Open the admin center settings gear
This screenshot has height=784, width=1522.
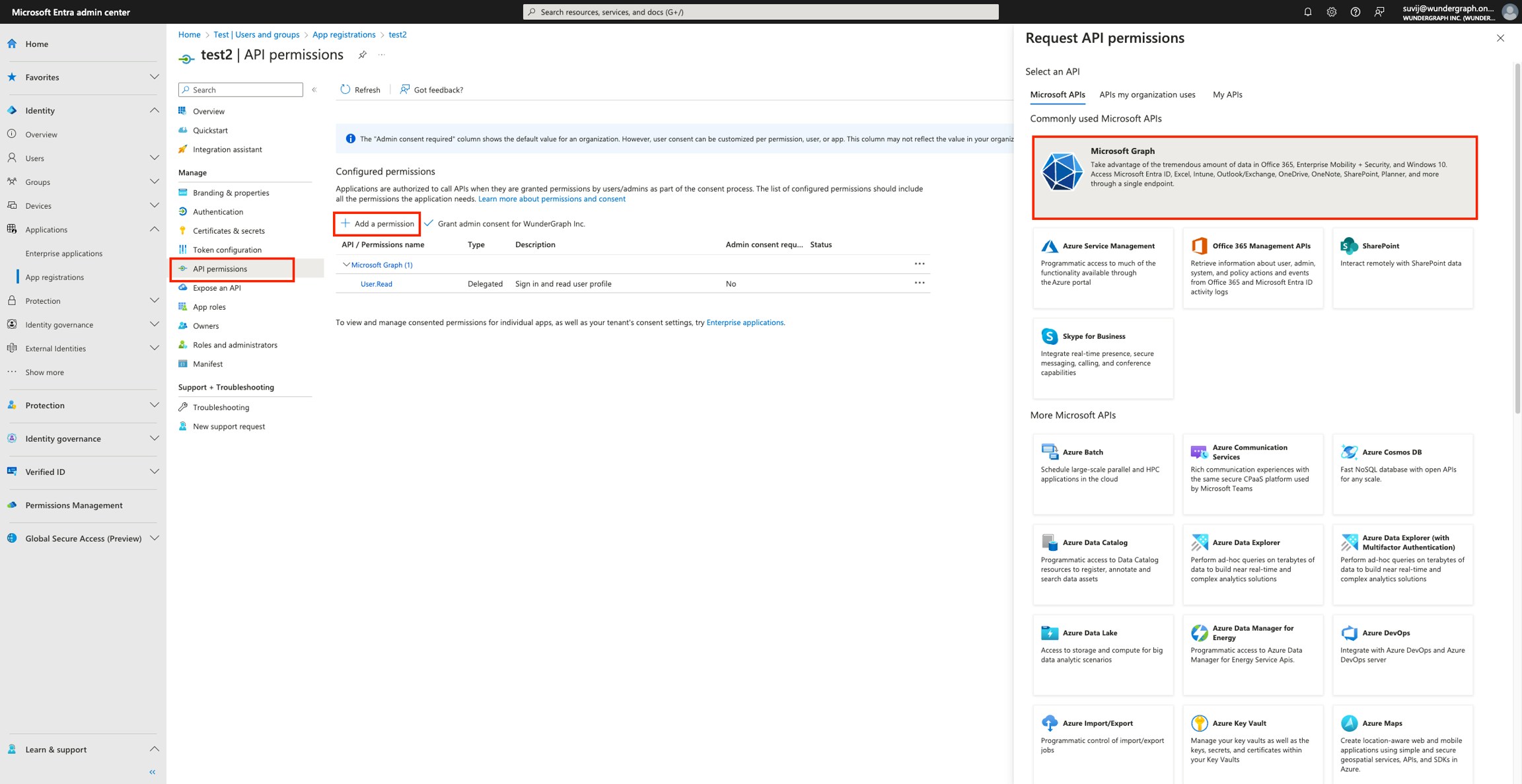[1332, 11]
